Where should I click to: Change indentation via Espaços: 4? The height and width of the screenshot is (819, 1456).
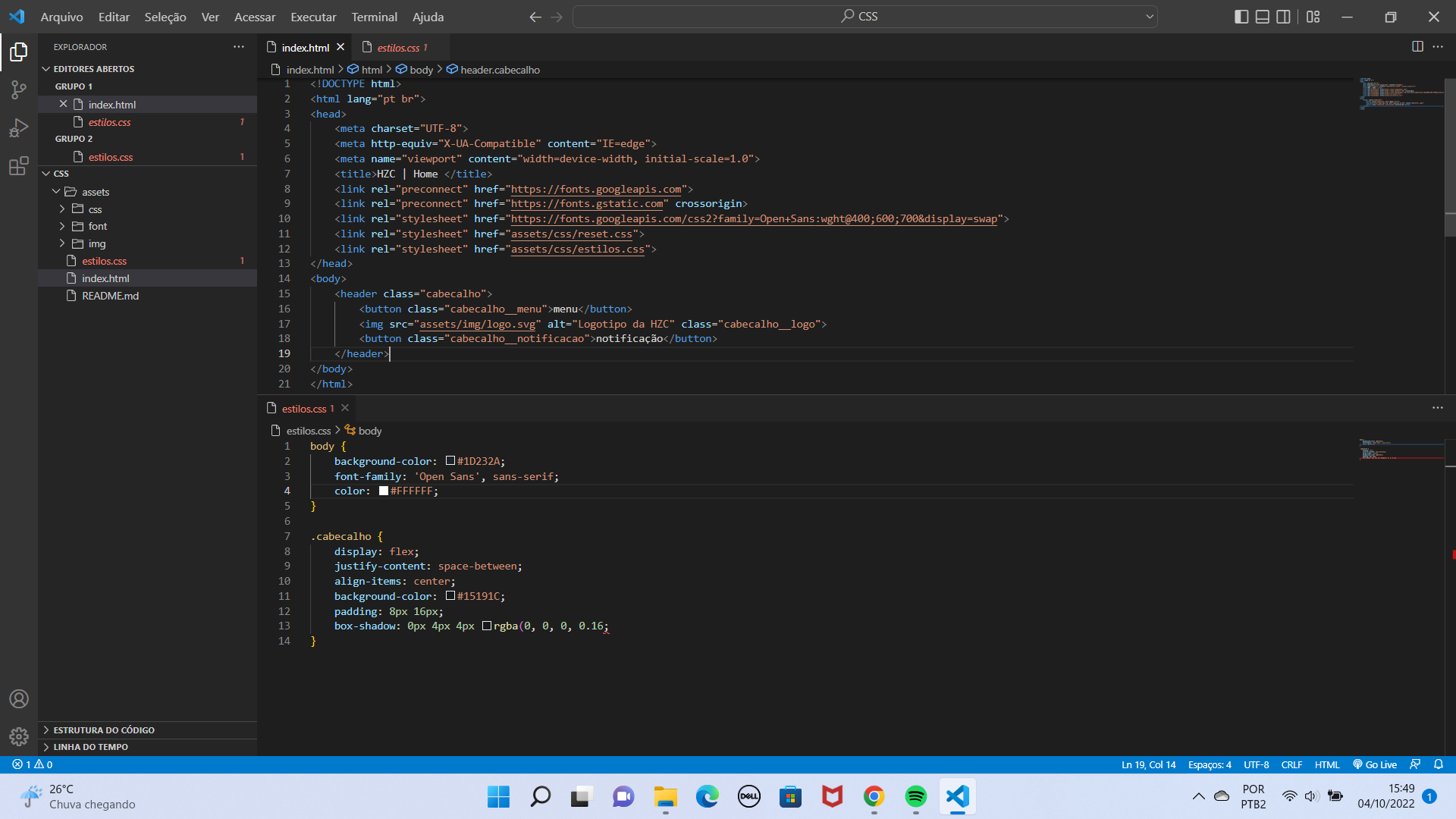tap(1210, 764)
